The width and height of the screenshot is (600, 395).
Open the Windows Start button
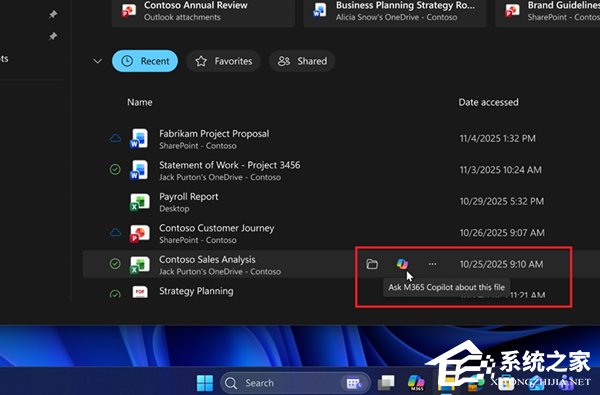point(205,383)
